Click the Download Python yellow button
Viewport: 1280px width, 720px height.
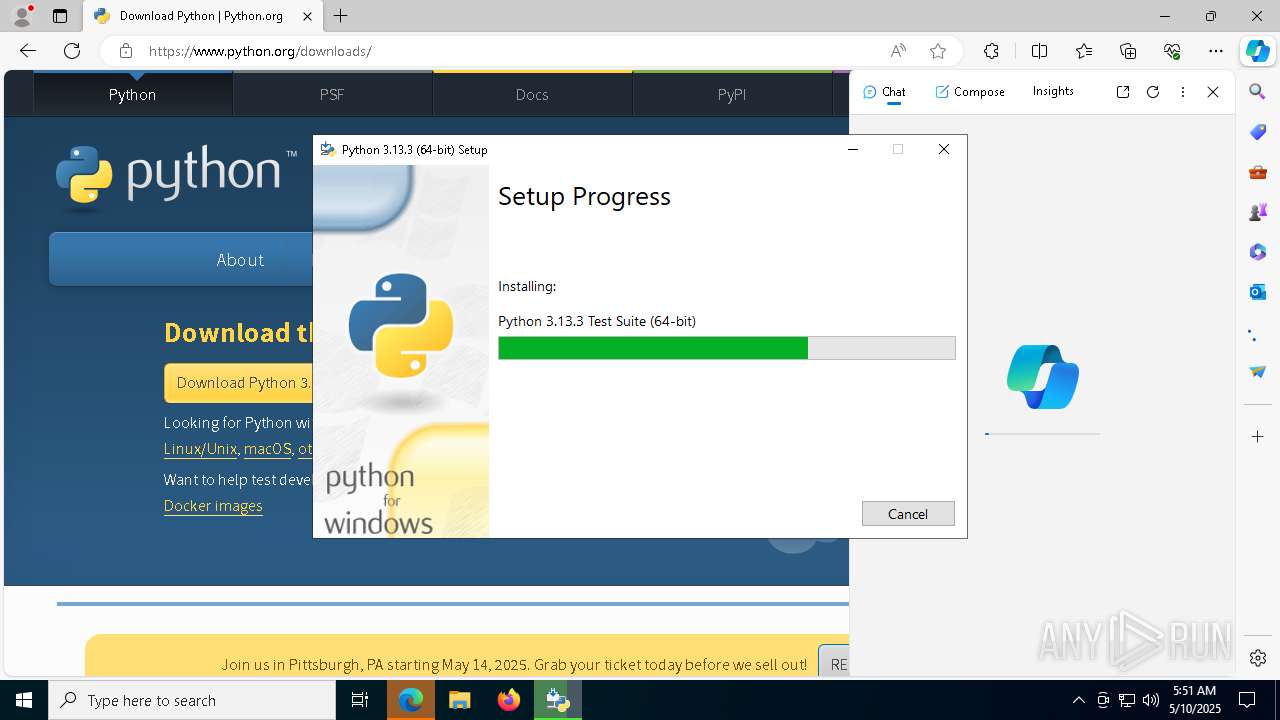pyautogui.click(x=239, y=383)
